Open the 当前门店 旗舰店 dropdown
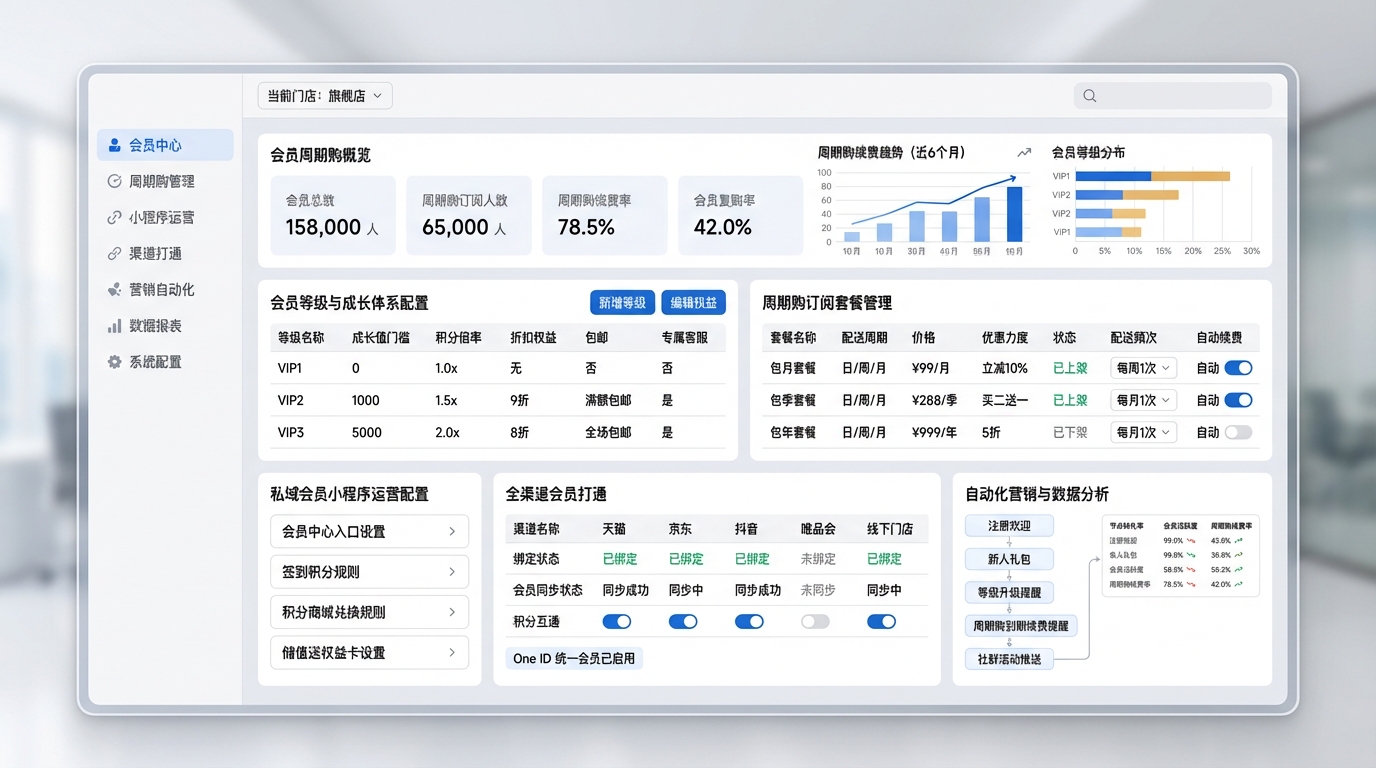Viewport: 1376px width, 768px height. point(325,96)
